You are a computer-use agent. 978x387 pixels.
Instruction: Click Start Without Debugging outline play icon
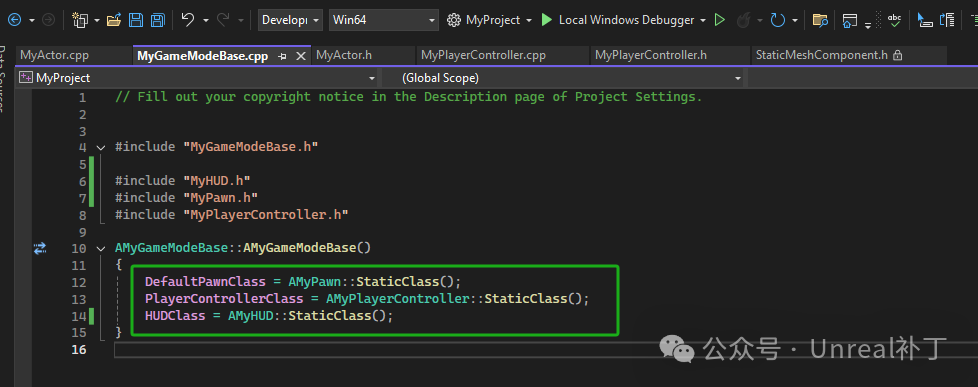(720, 20)
